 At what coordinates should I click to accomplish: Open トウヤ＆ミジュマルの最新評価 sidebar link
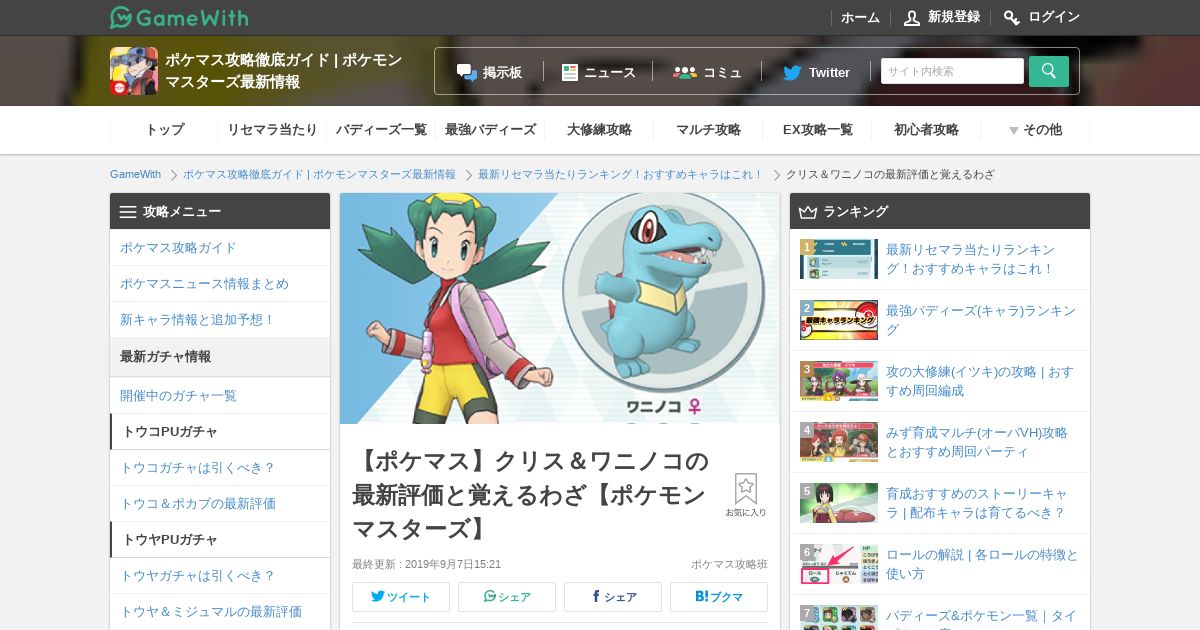click(x=220, y=612)
